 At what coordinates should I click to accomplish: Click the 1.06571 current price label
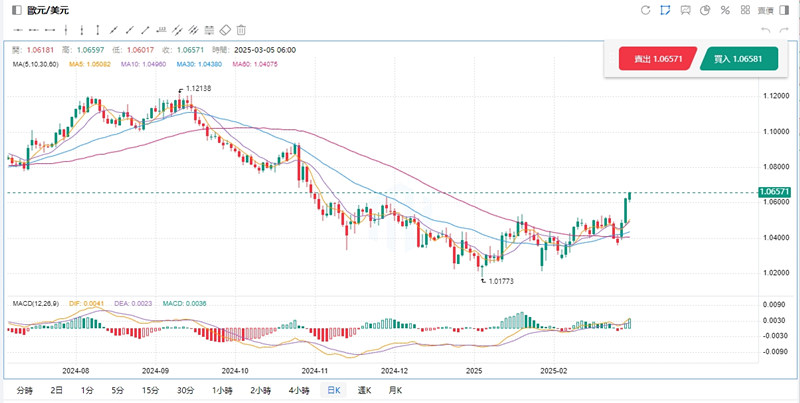click(x=775, y=191)
